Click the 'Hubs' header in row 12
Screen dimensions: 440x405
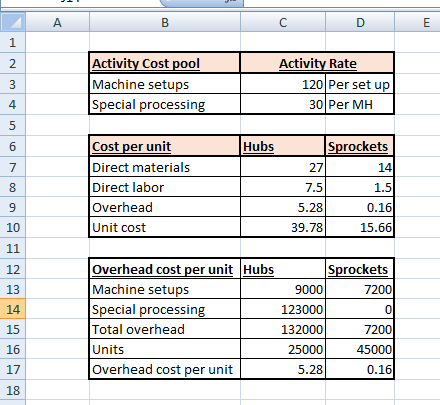pyautogui.click(x=283, y=269)
